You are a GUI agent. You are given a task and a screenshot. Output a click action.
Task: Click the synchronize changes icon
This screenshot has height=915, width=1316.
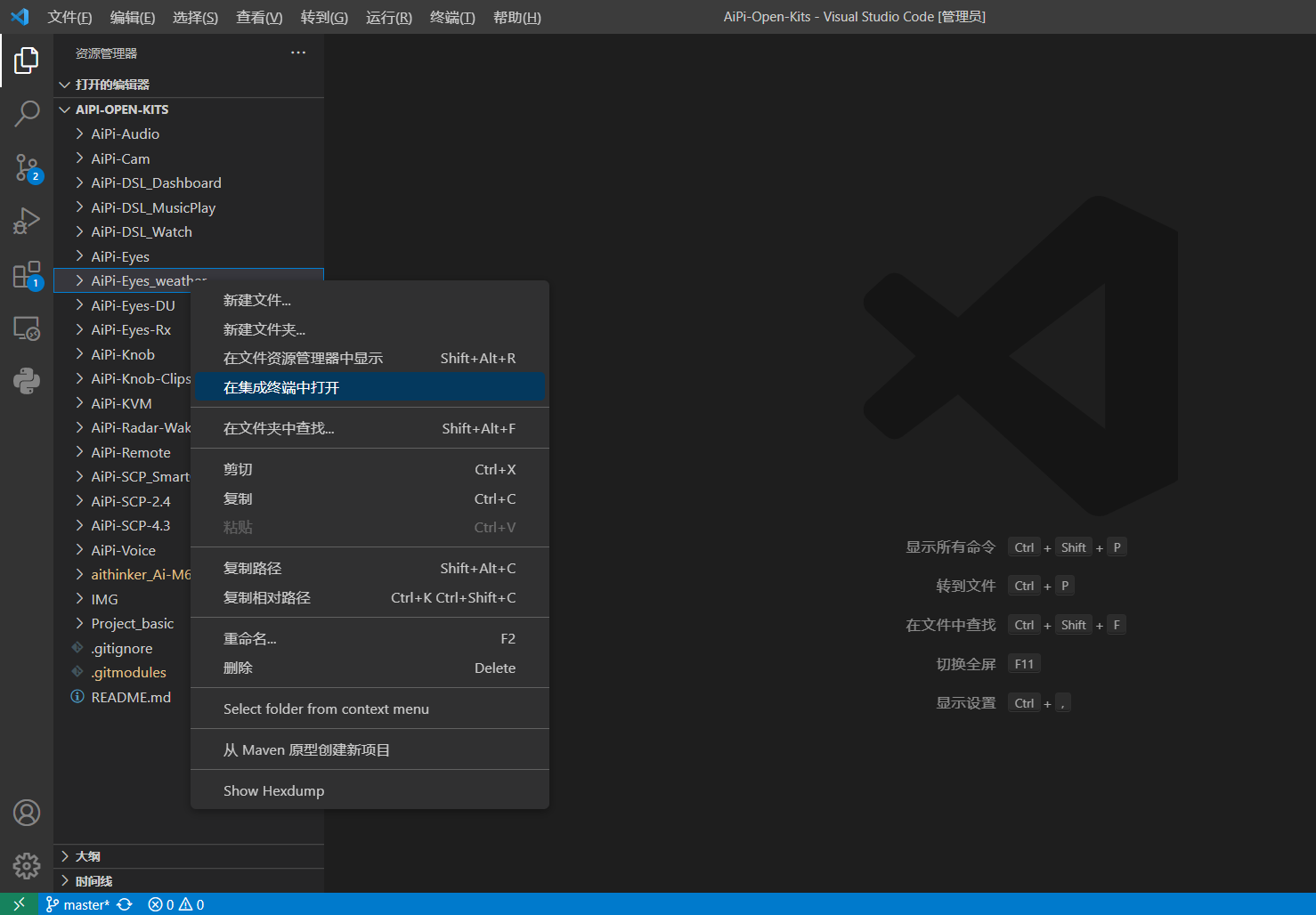(126, 904)
